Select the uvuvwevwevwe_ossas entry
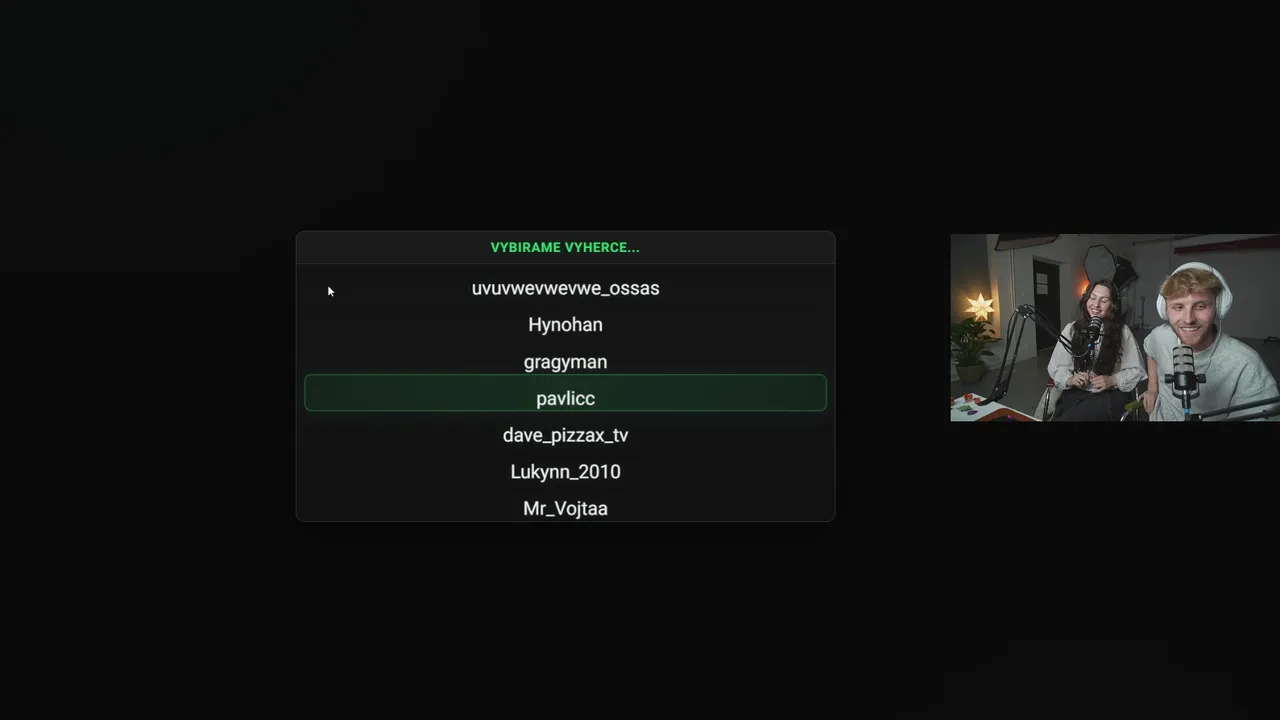This screenshot has height=720, width=1280. [x=565, y=288]
